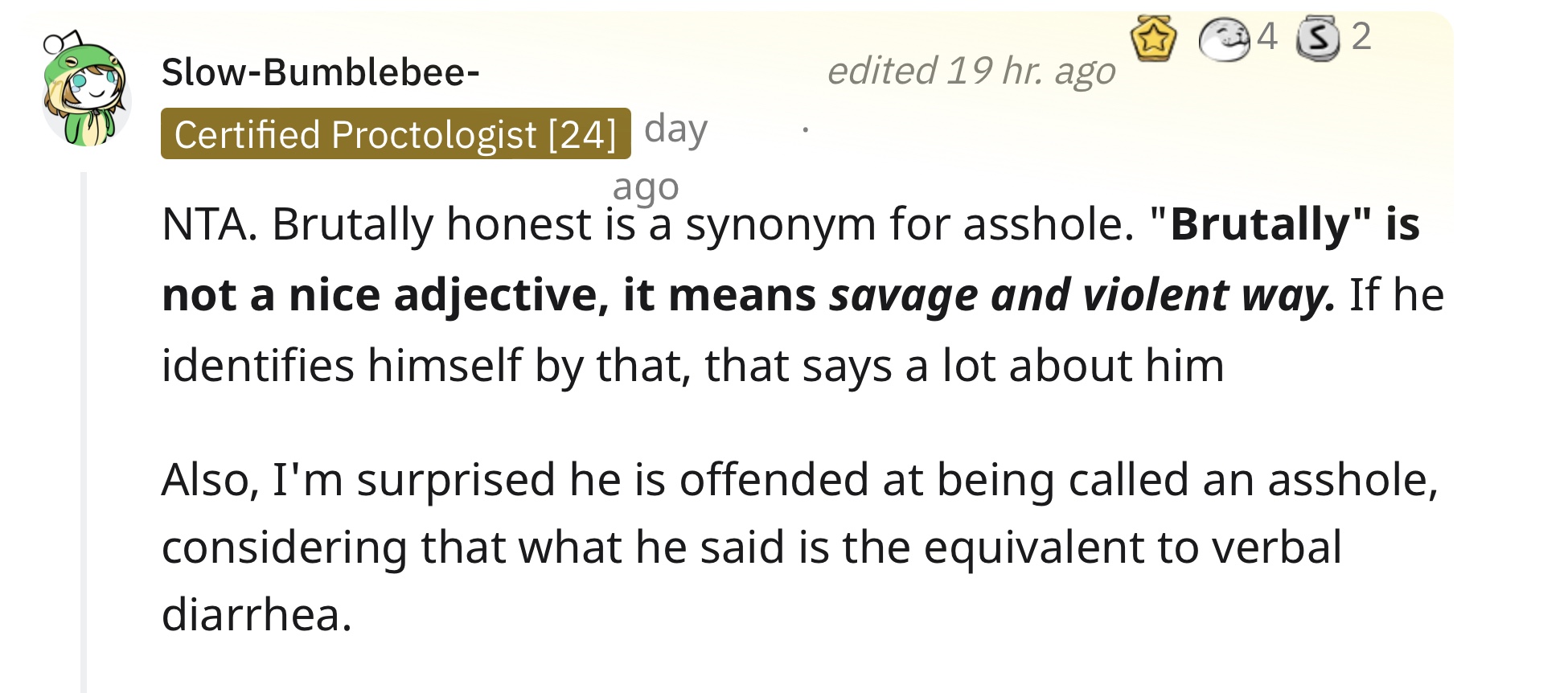Select award count 4 beside facepalm

click(1267, 36)
